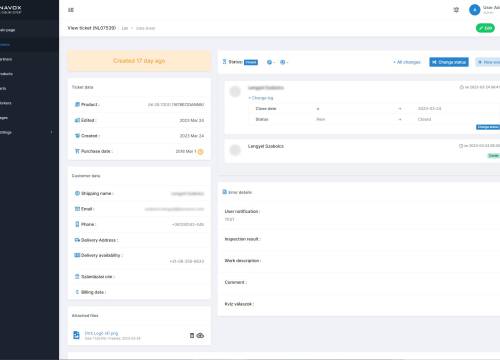500x360 pixels.
Task: Click the Email envelope icon
Action: [77, 209]
